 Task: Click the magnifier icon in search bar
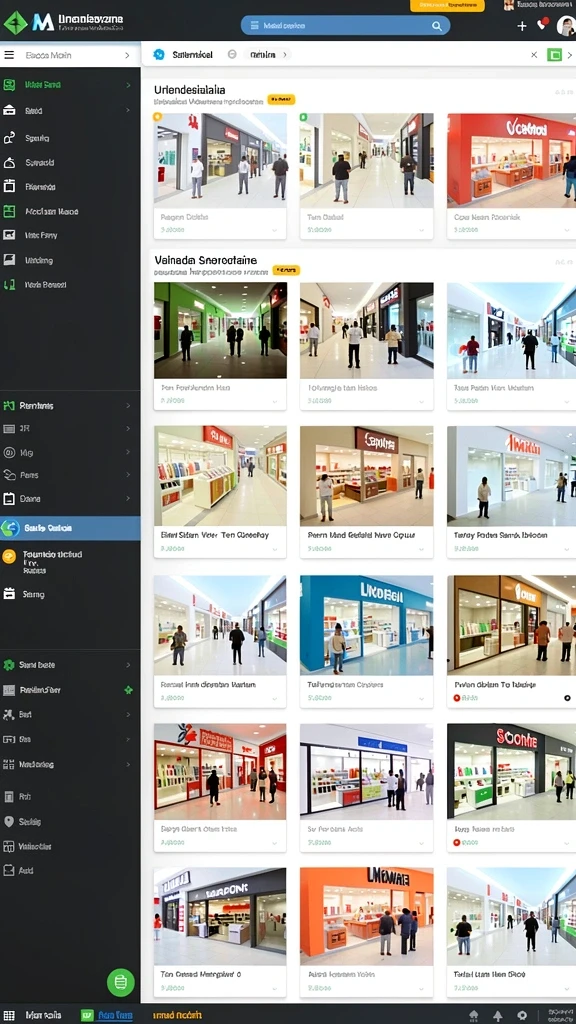point(437,26)
